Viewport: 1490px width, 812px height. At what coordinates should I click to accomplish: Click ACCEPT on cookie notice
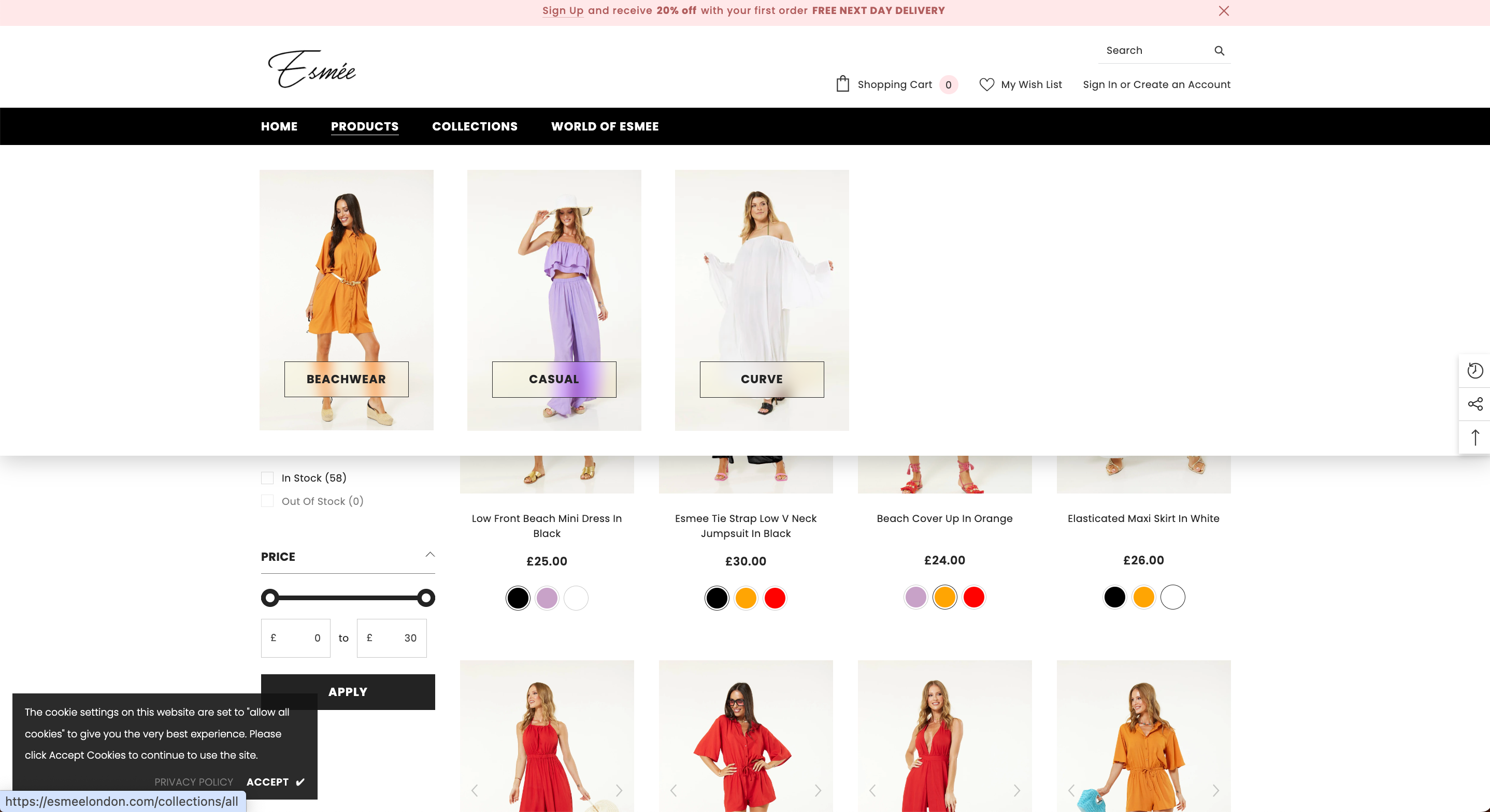267,782
